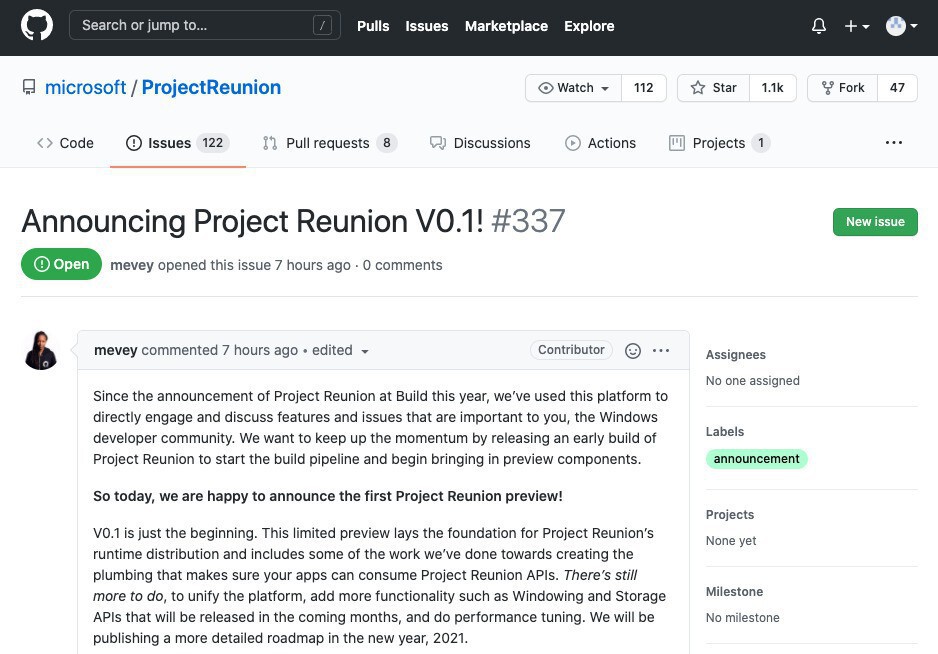
Task: Expand the plus create-new dropdown
Action: (x=857, y=26)
